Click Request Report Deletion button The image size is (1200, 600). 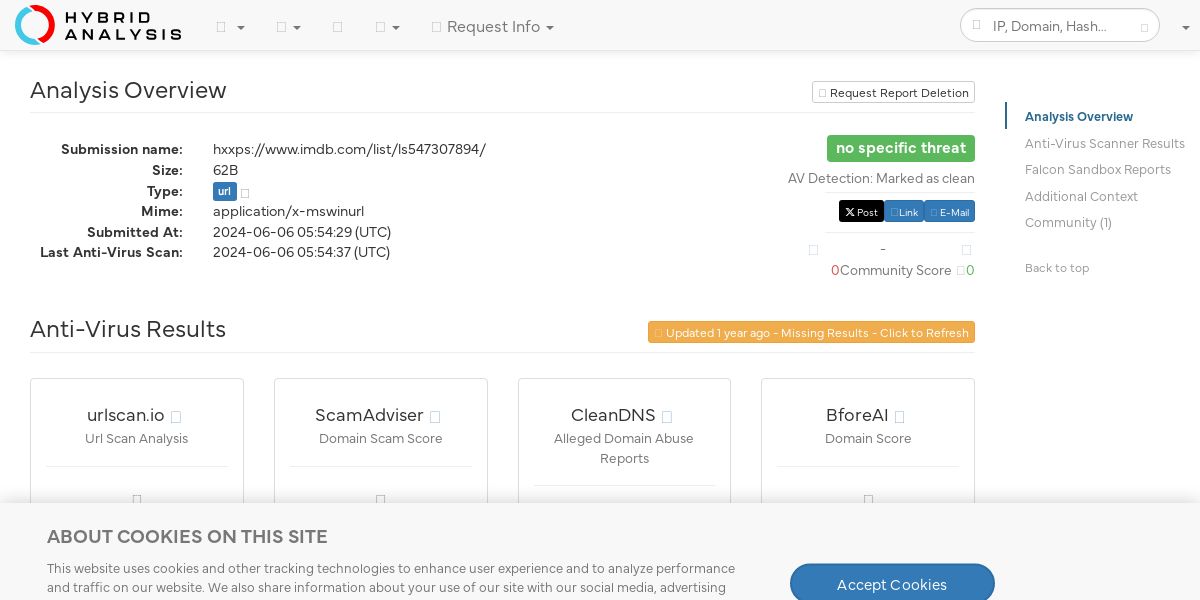point(893,93)
